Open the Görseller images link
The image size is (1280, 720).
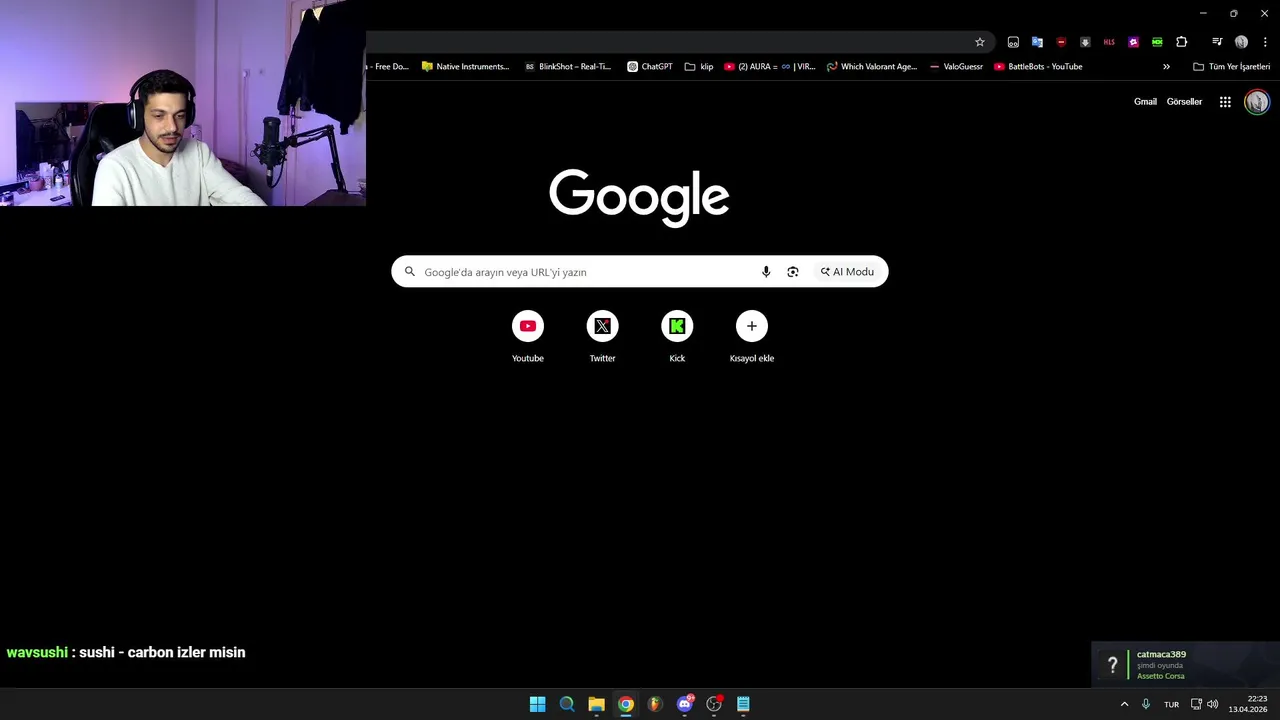[1184, 102]
